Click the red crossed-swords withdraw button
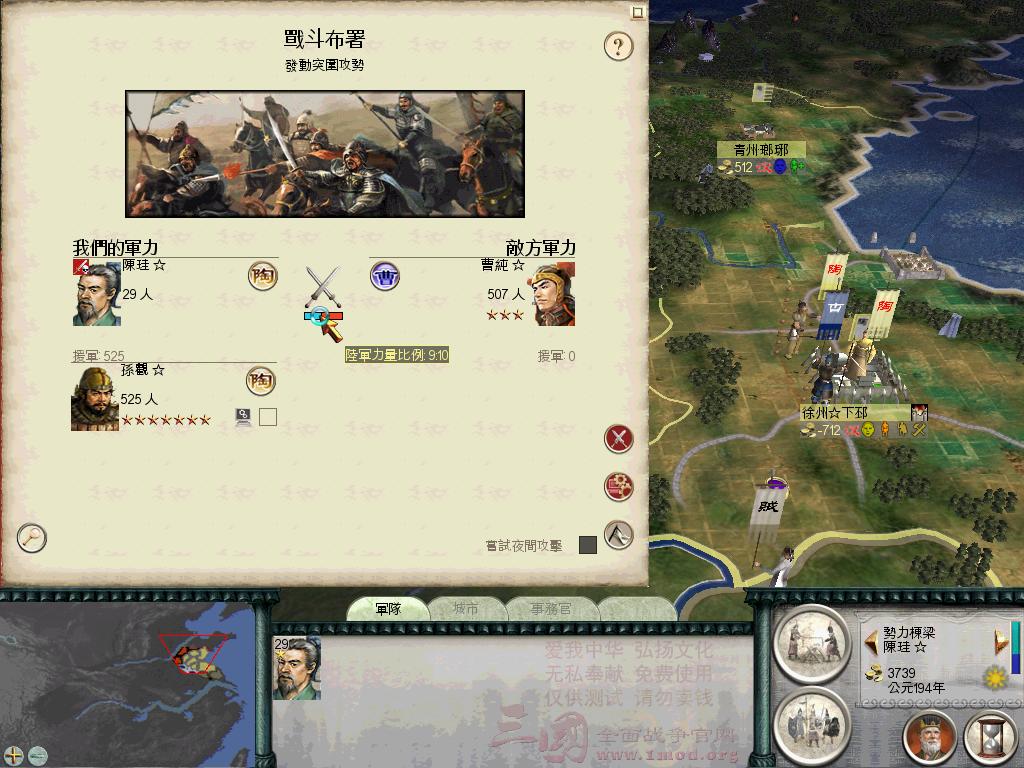 (x=618, y=439)
